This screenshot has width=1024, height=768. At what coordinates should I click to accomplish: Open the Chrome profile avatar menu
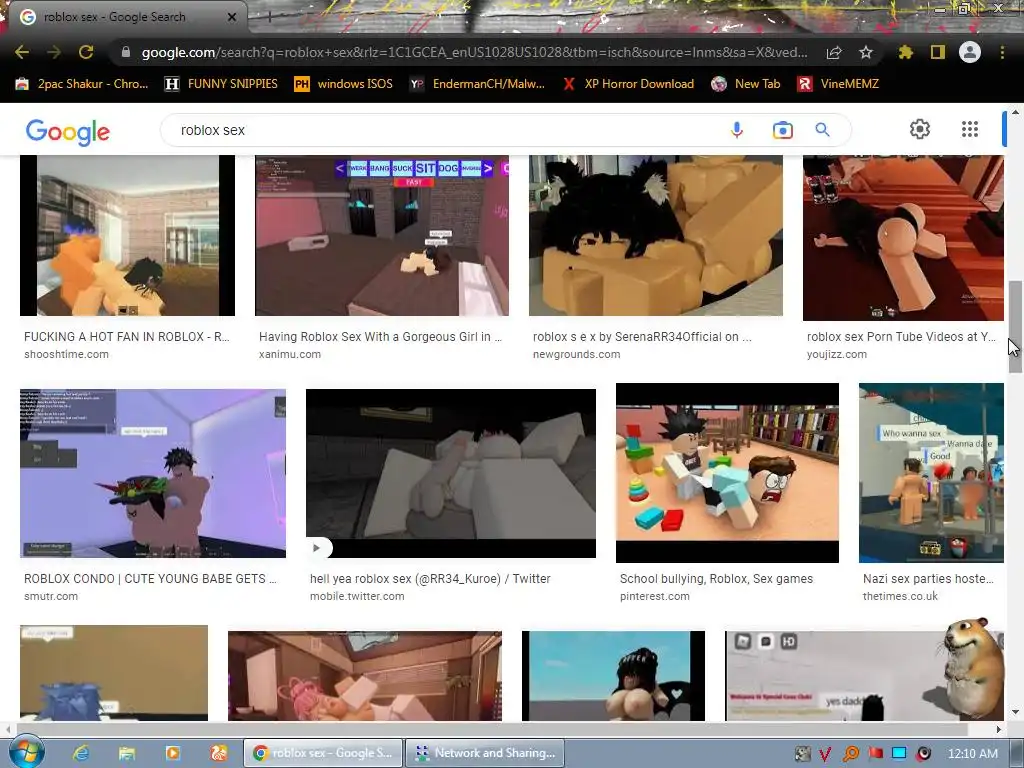point(970,52)
